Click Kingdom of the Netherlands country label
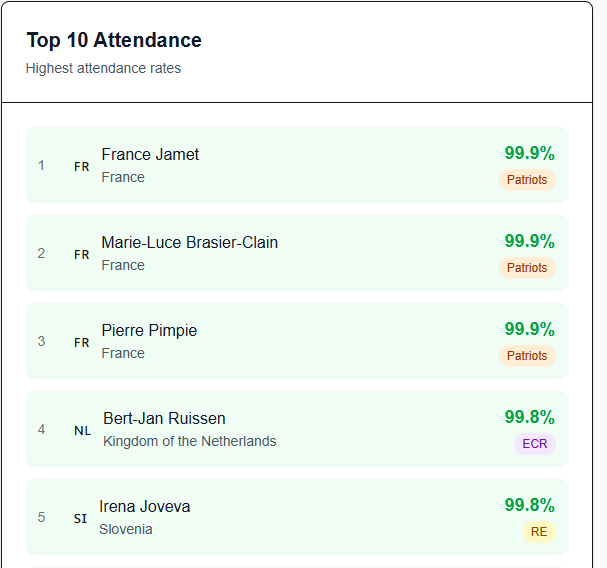This screenshot has width=607, height=568. [x=189, y=441]
